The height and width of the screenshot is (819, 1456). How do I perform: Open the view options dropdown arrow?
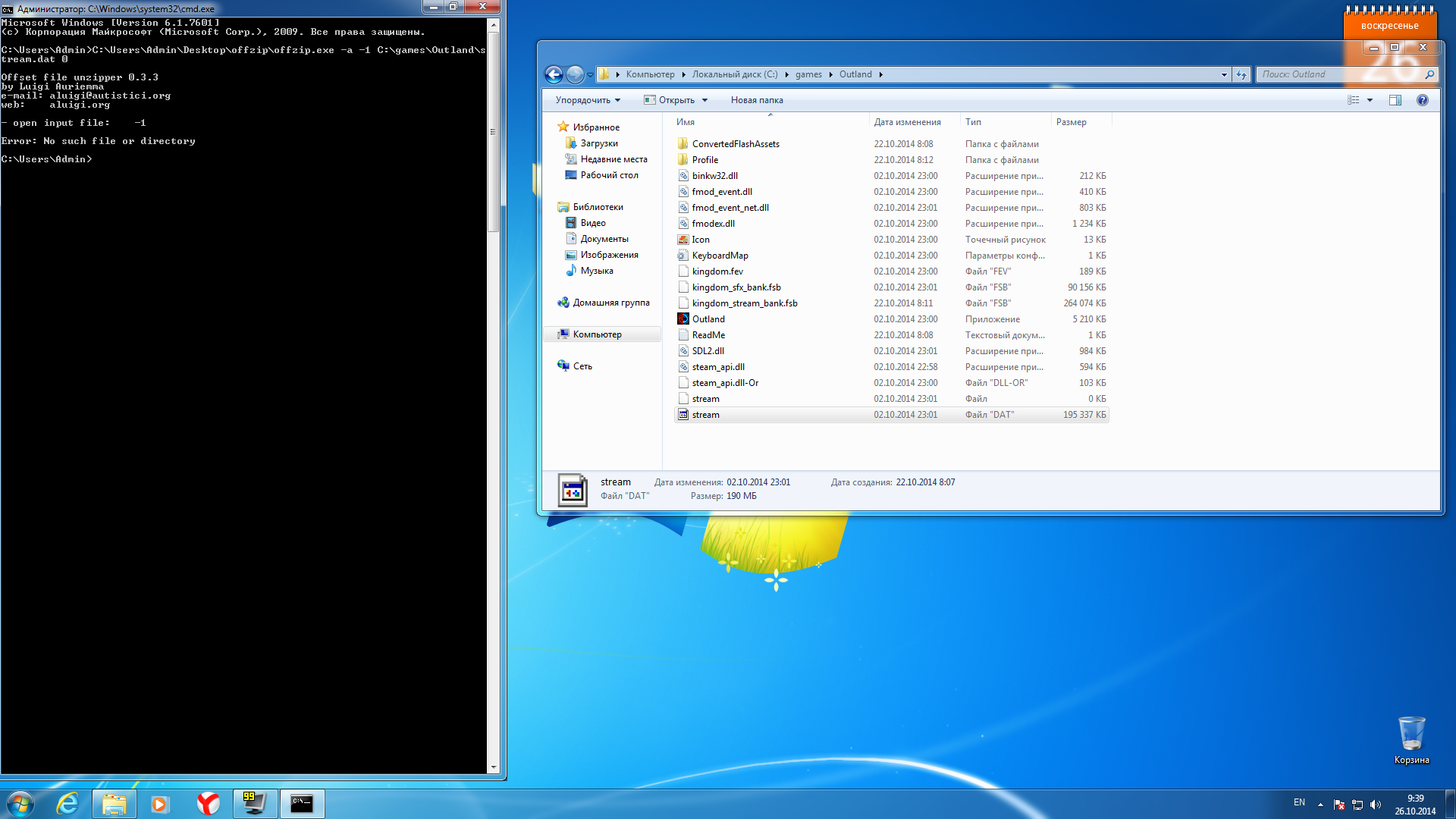[1370, 100]
